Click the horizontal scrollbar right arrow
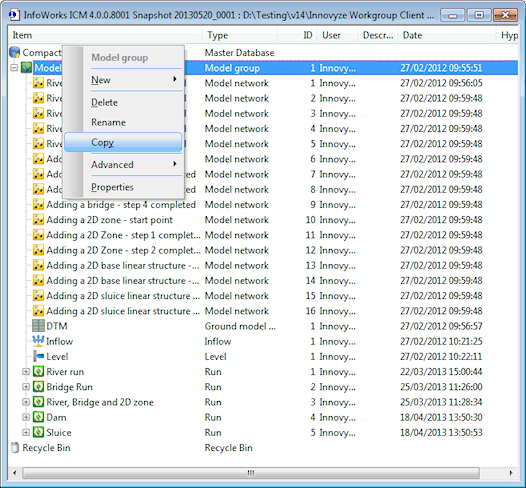The width and height of the screenshot is (526, 488). click(511, 473)
